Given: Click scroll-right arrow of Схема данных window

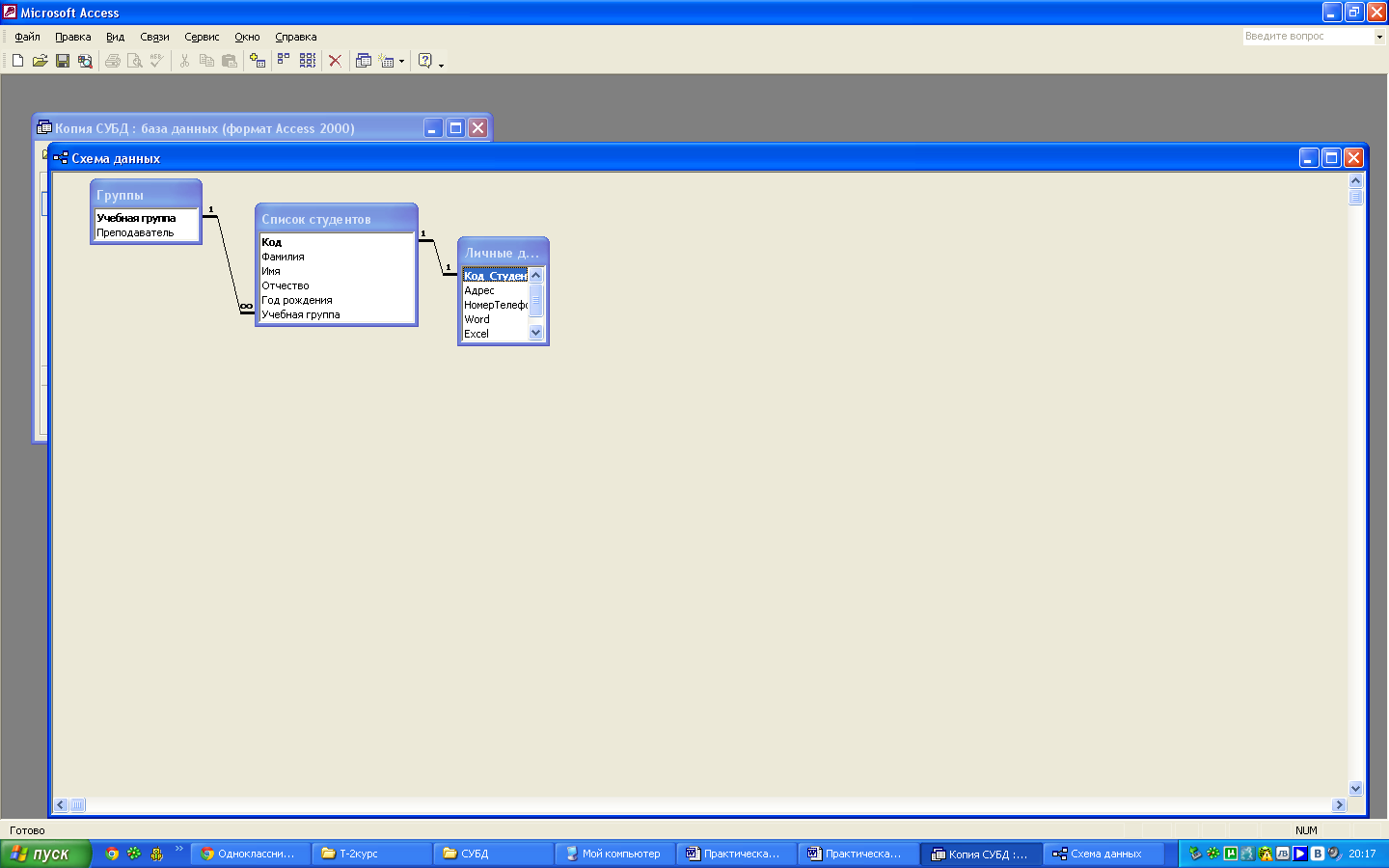Looking at the screenshot, I should (x=1339, y=804).
